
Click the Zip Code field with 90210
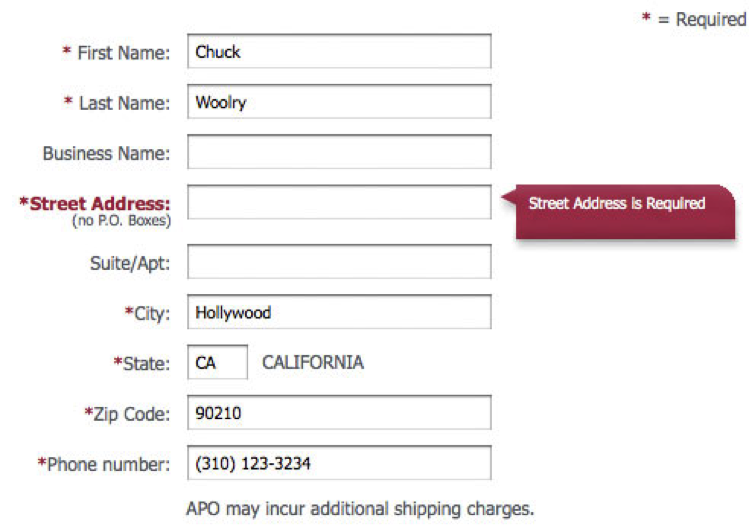coord(339,413)
